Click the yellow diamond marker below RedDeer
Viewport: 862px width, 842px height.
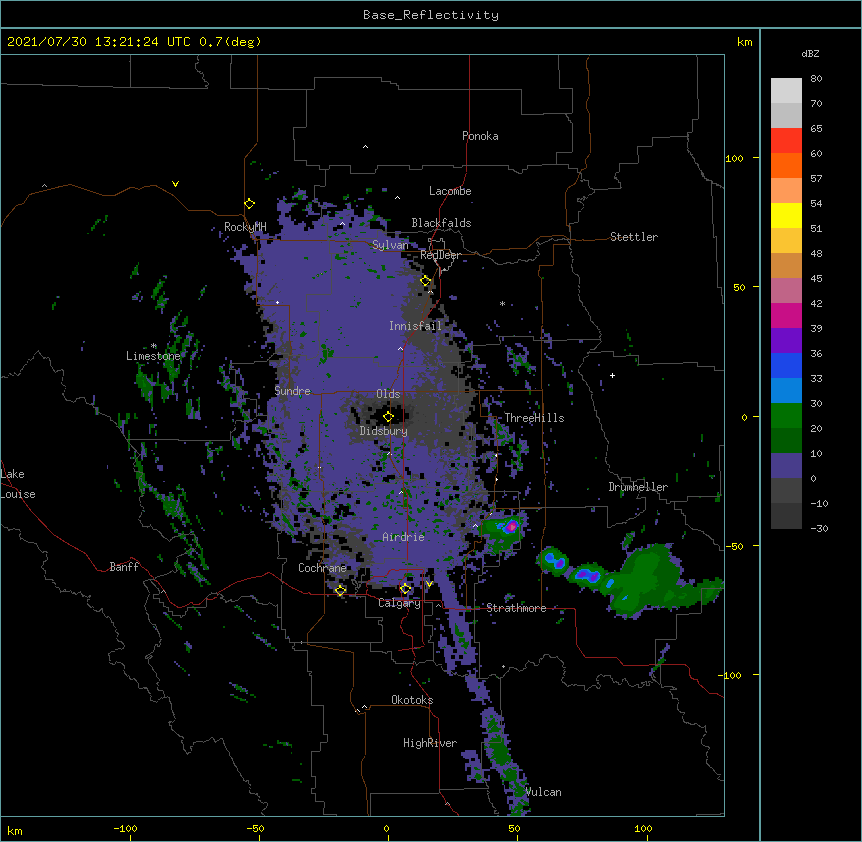426,281
